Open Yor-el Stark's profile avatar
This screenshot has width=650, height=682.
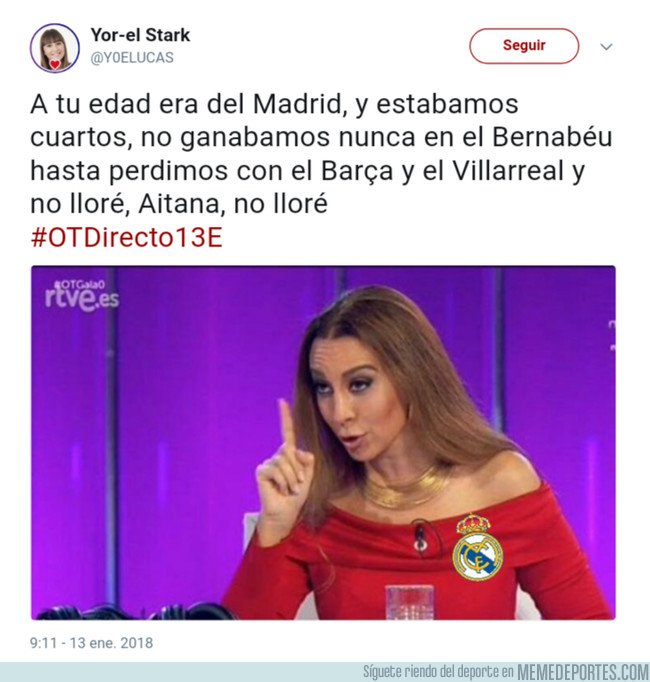[55, 48]
